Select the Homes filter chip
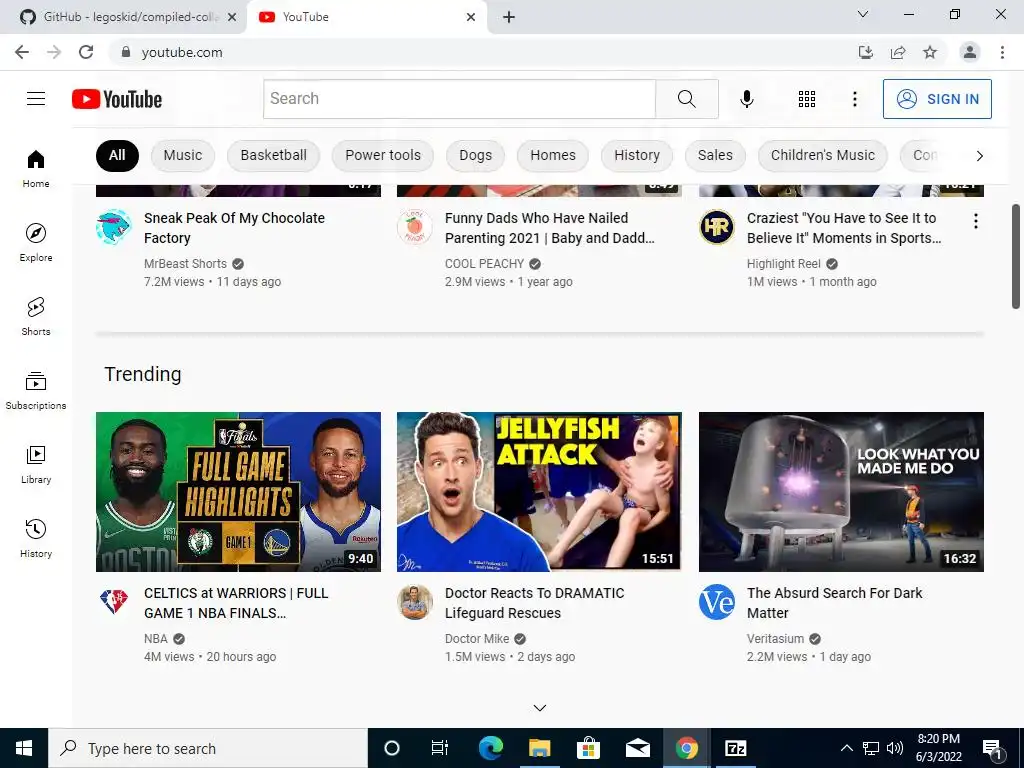This screenshot has height=768, width=1024. (x=552, y=155)
